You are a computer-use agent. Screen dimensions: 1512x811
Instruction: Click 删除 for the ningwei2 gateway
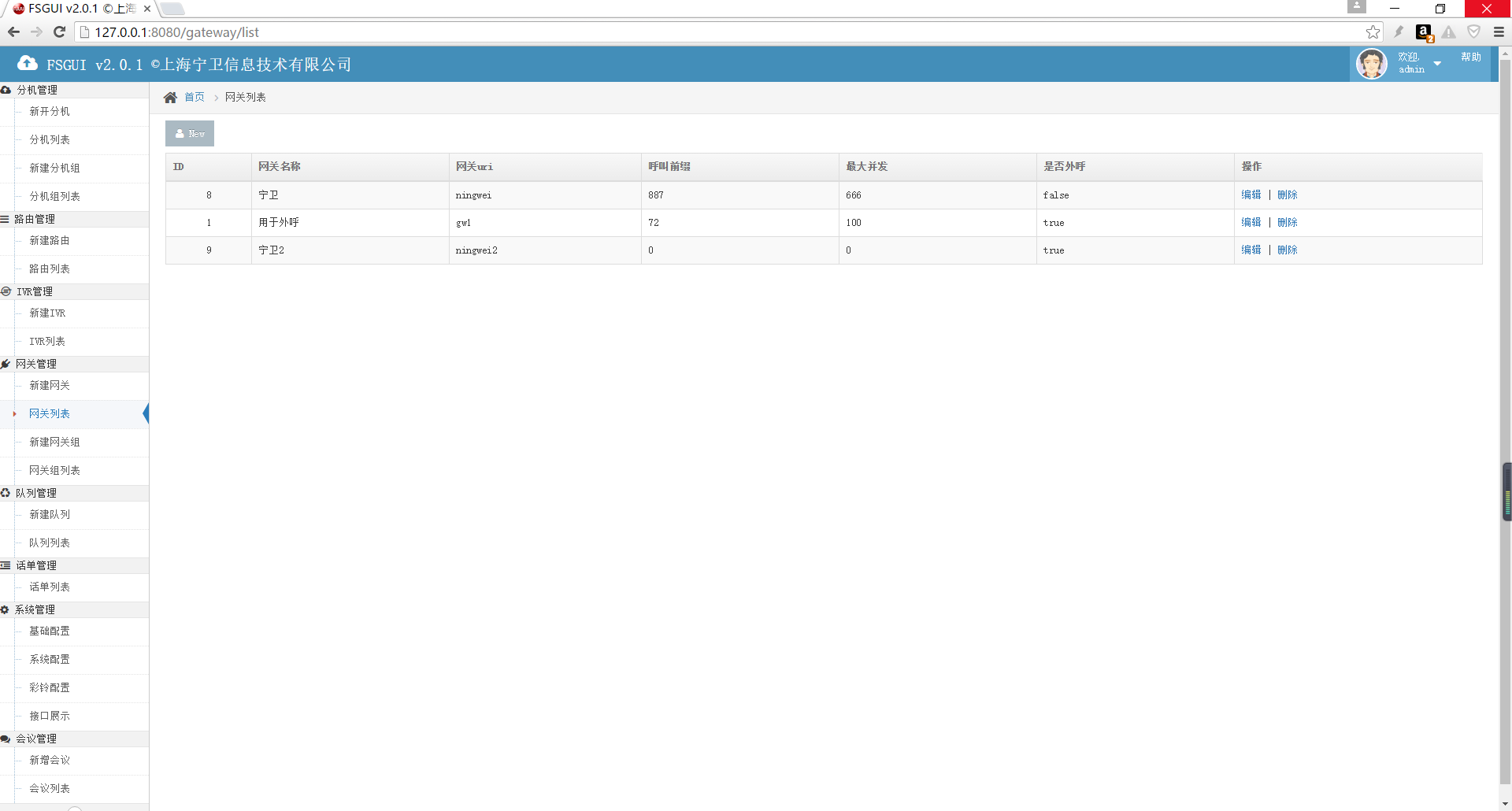[1287, 250]
